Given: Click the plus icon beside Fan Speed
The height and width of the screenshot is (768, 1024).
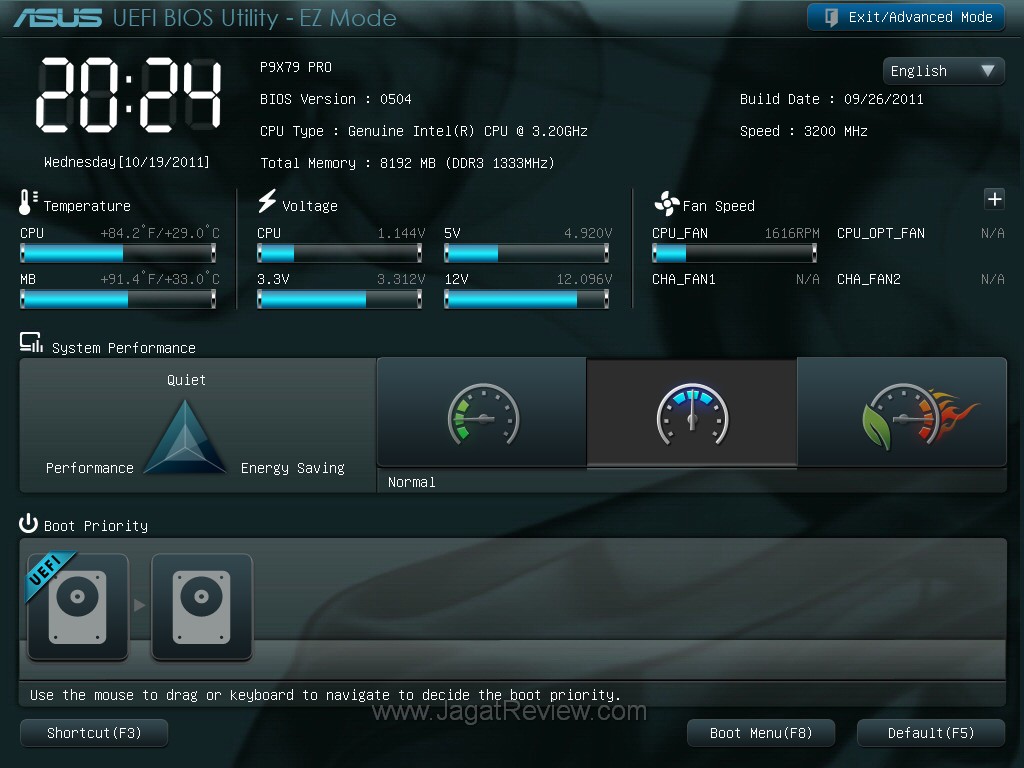Looking at the screenshot, I should tap(994, 199).
